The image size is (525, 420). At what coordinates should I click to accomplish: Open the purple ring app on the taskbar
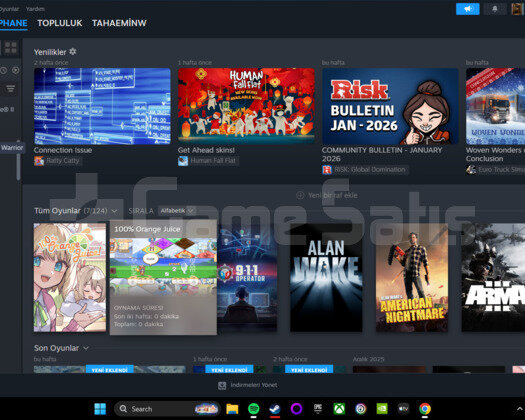(x=296, y=409)
